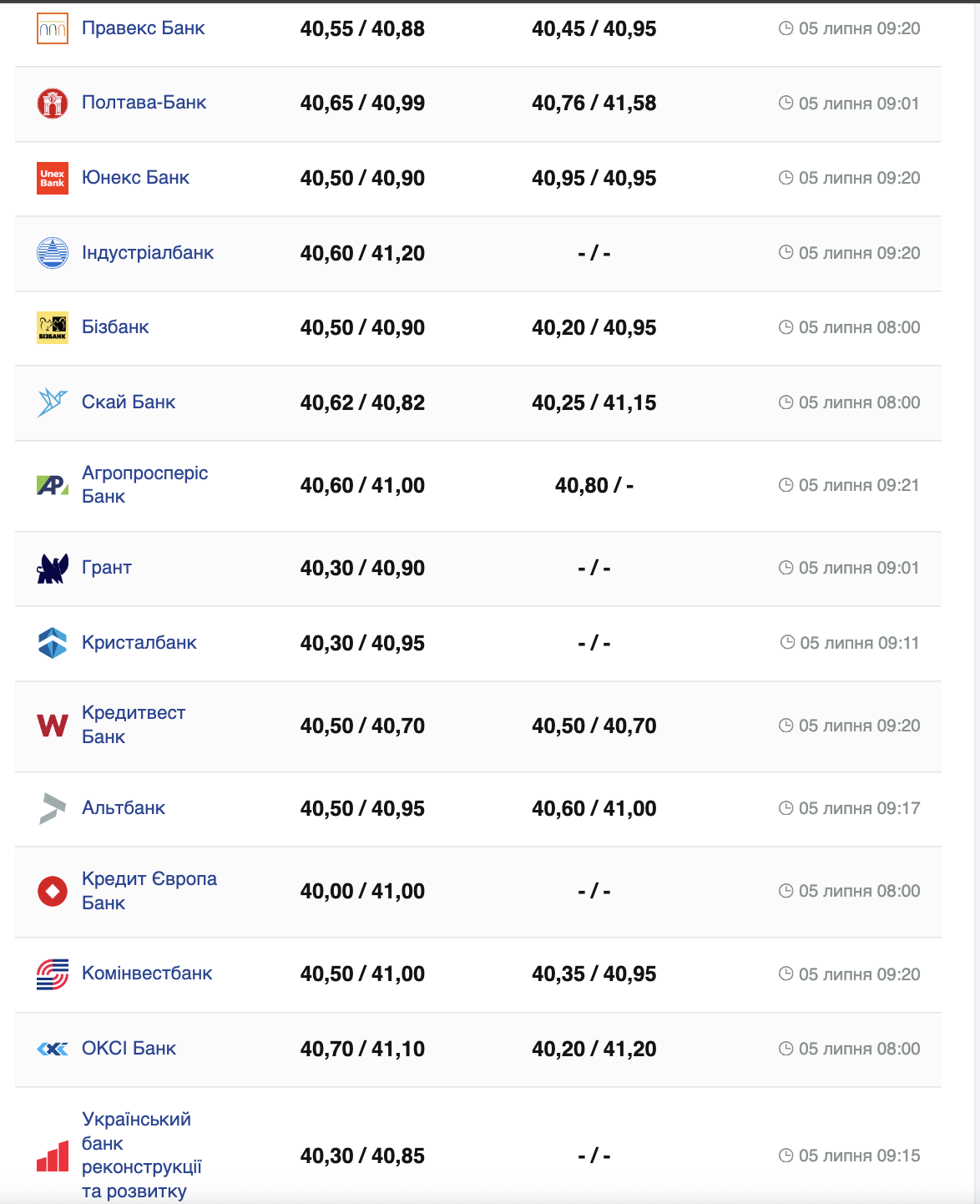Open the Альтбанк link
The image size is (980, 1204).
click(x=124, y=808)
